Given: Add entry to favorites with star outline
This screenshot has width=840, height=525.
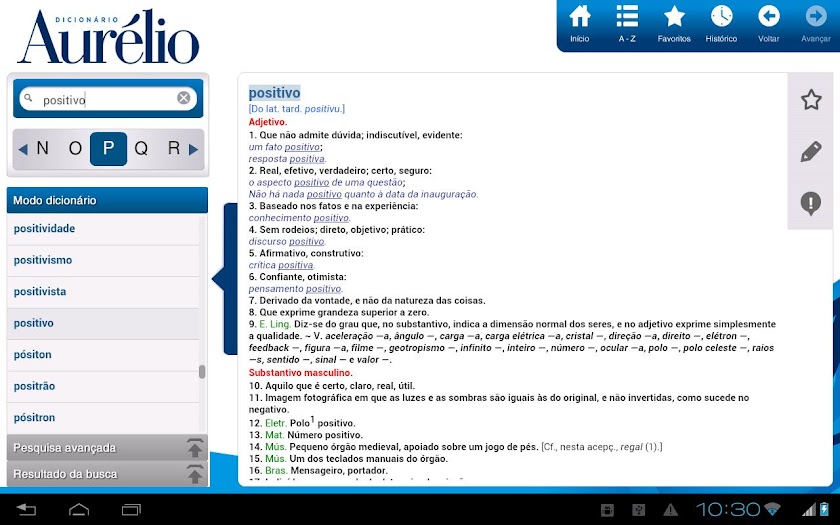Looking at the screenshot, I should click(811, 100).
